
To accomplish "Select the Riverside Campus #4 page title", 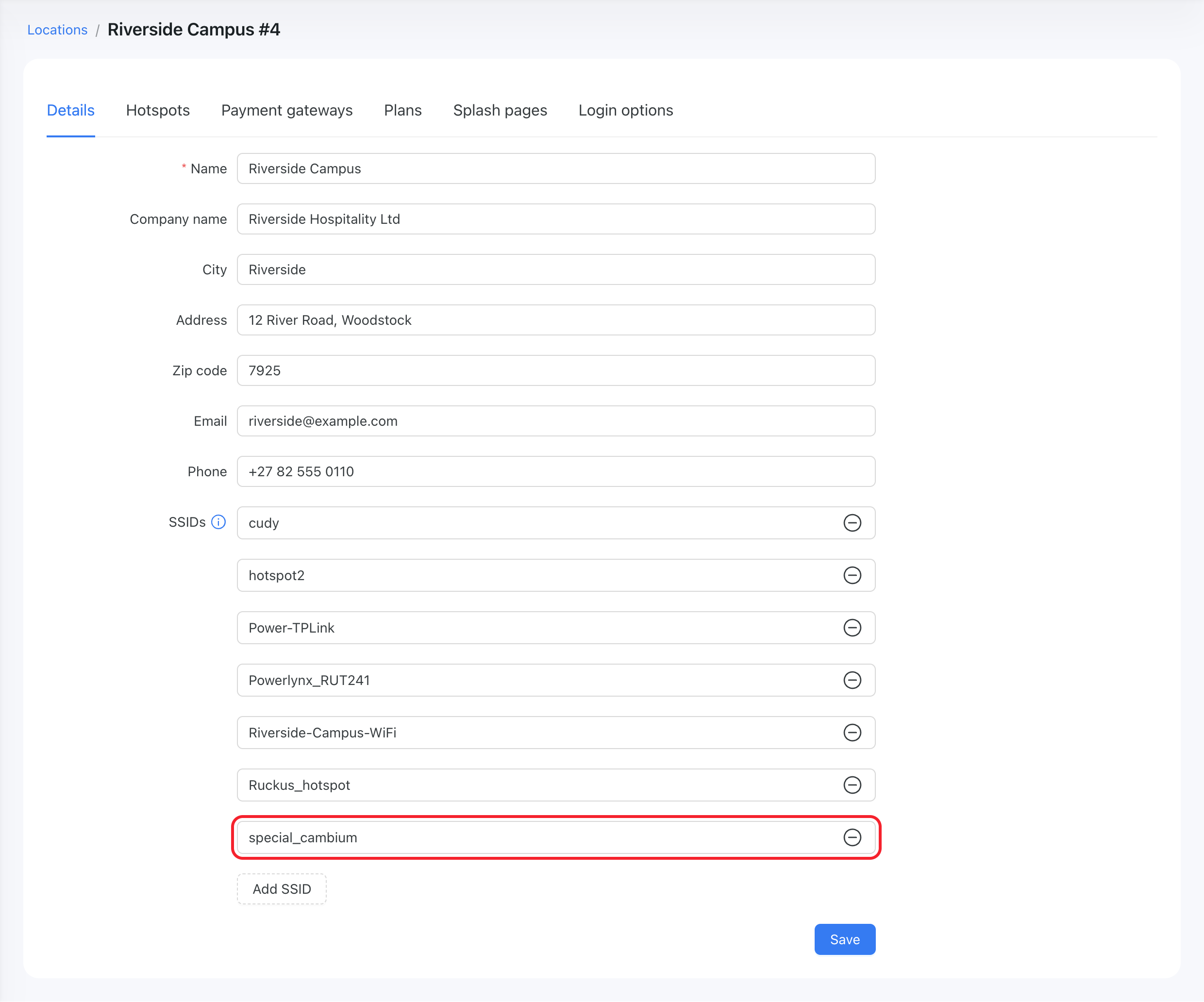I will tap(194, 30).
